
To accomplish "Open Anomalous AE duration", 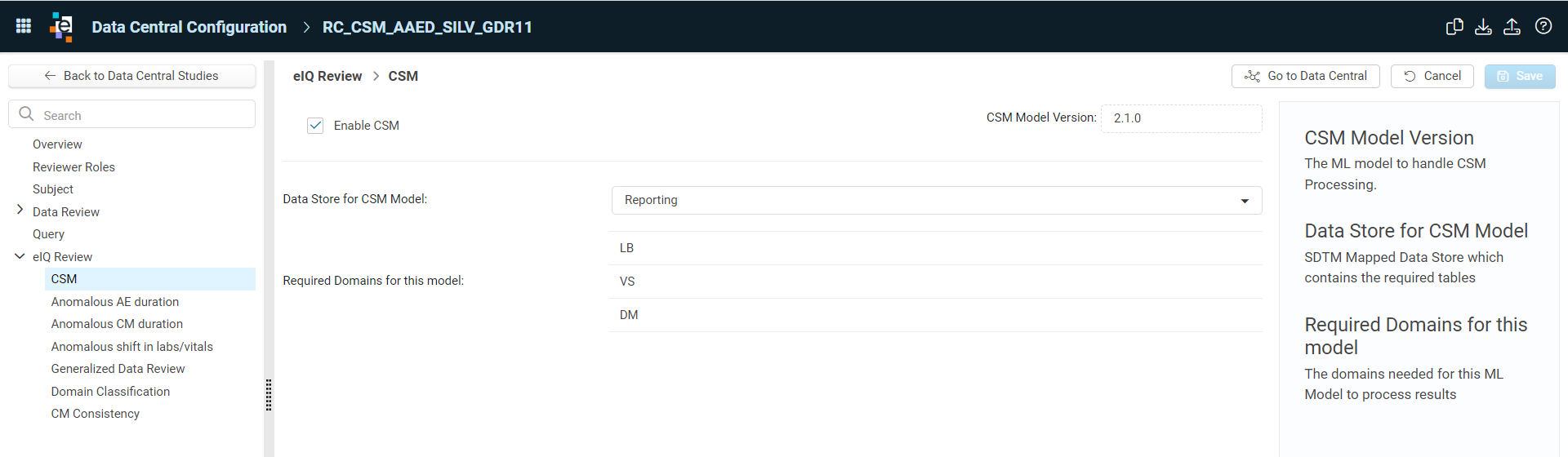I will [115, 302].
